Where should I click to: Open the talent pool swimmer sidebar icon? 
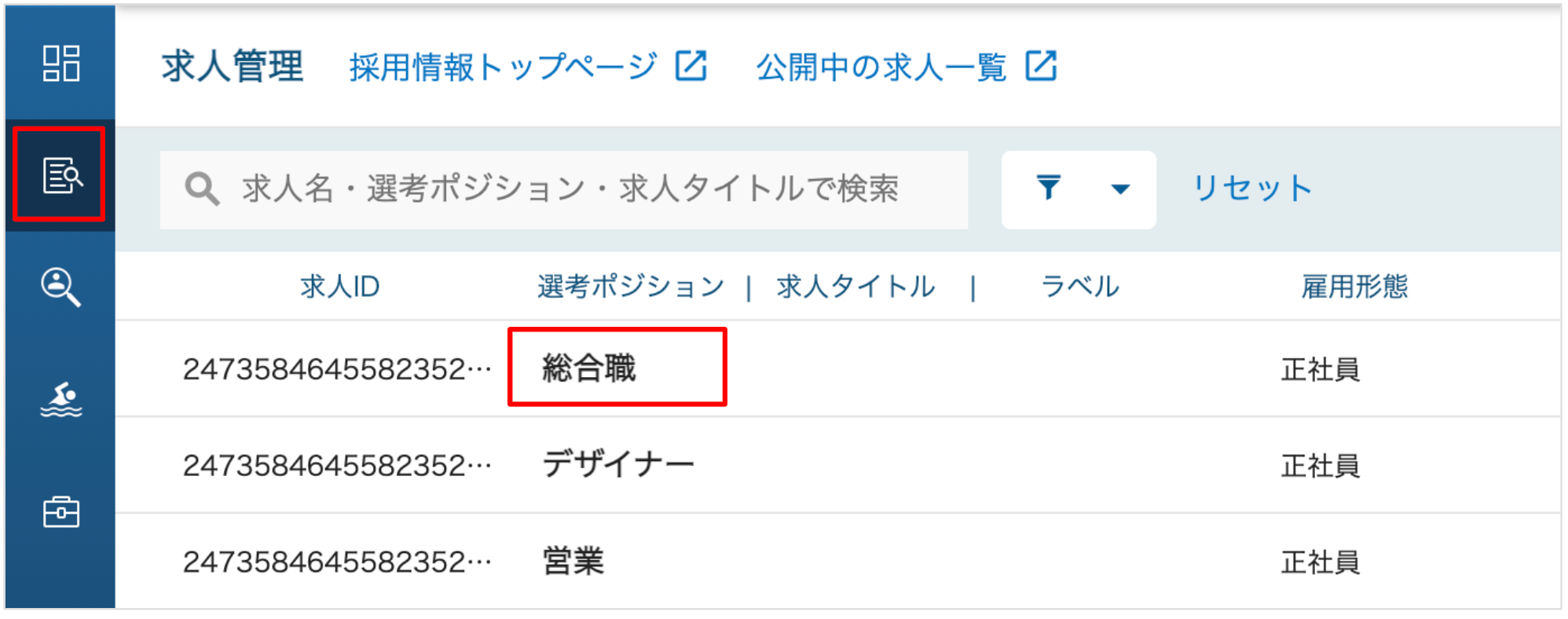[60, 399]
